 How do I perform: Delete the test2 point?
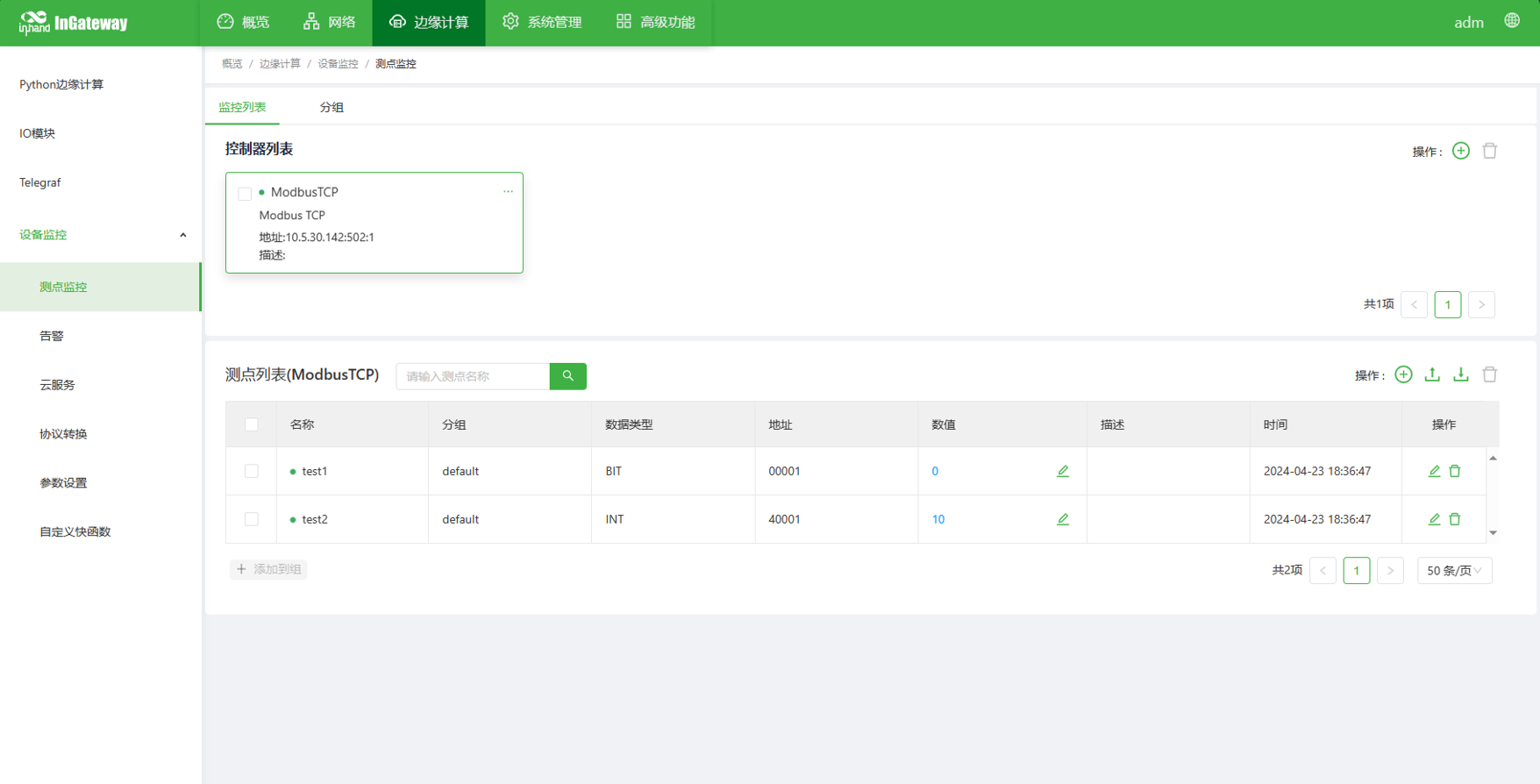tap(1455, 519)
